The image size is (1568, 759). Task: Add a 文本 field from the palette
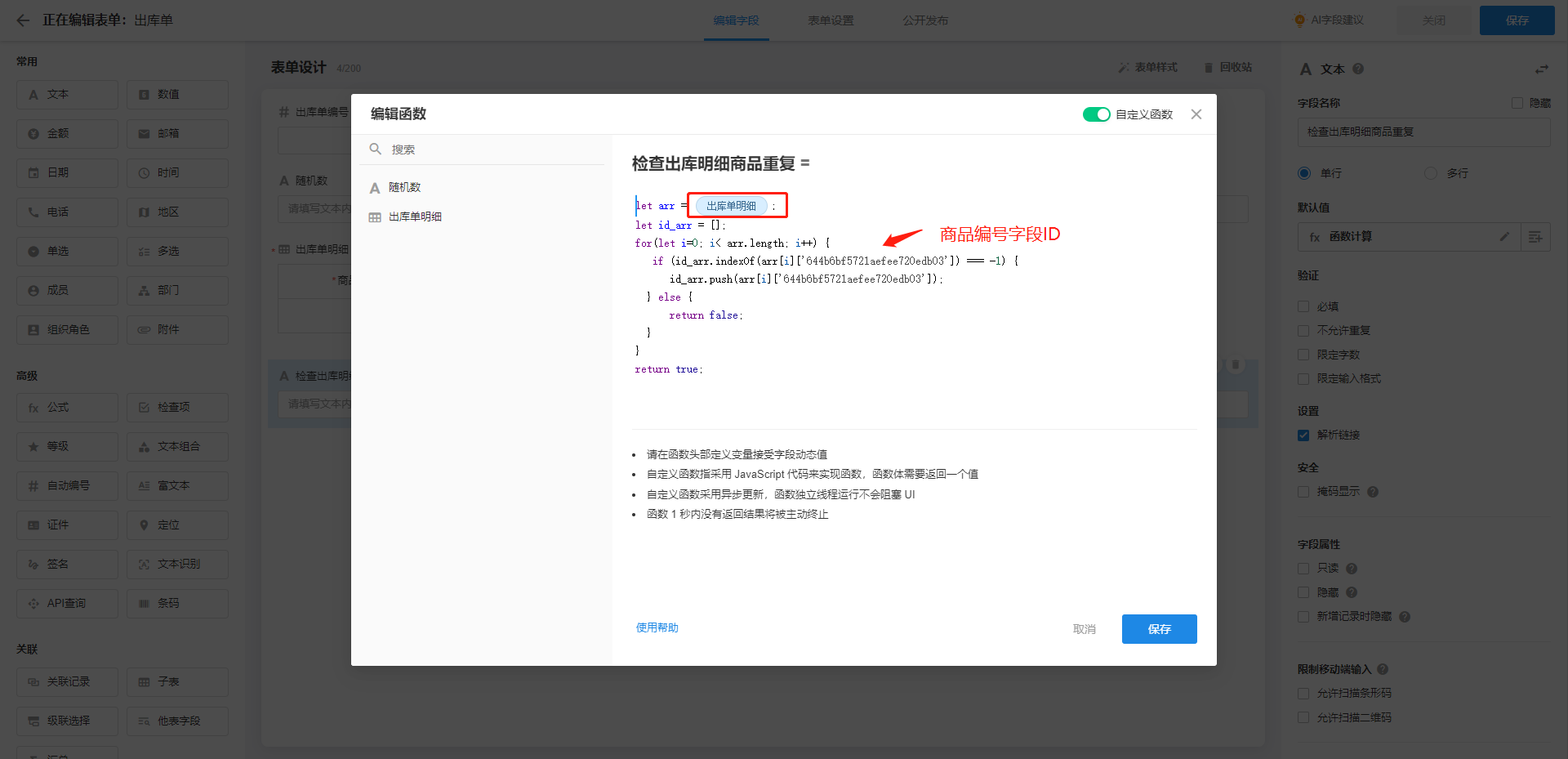click(x=68, y=95)
